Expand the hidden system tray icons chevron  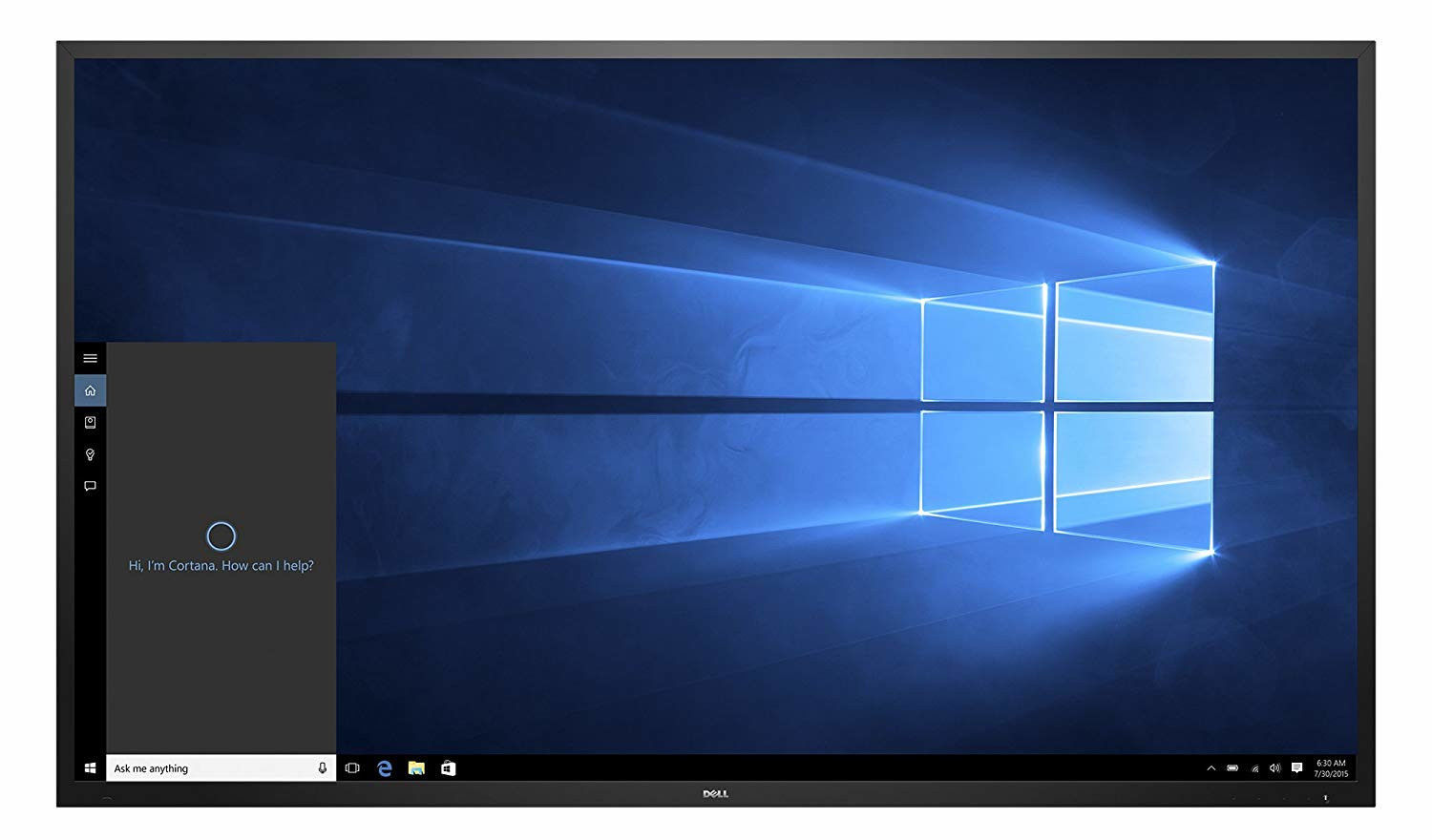1211,767
